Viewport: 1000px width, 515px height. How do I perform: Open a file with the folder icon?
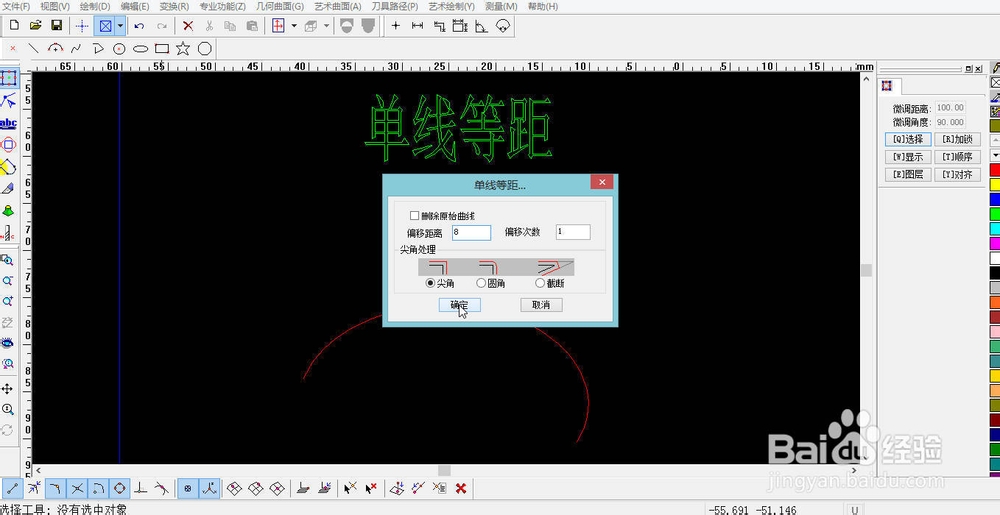point(36,26)
